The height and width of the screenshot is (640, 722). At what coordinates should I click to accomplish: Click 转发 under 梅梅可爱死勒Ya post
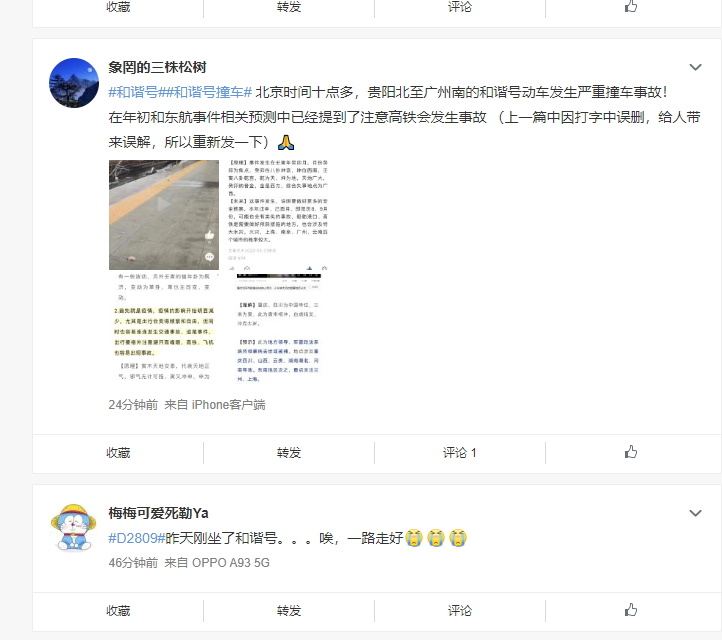(x=289, y=611)
